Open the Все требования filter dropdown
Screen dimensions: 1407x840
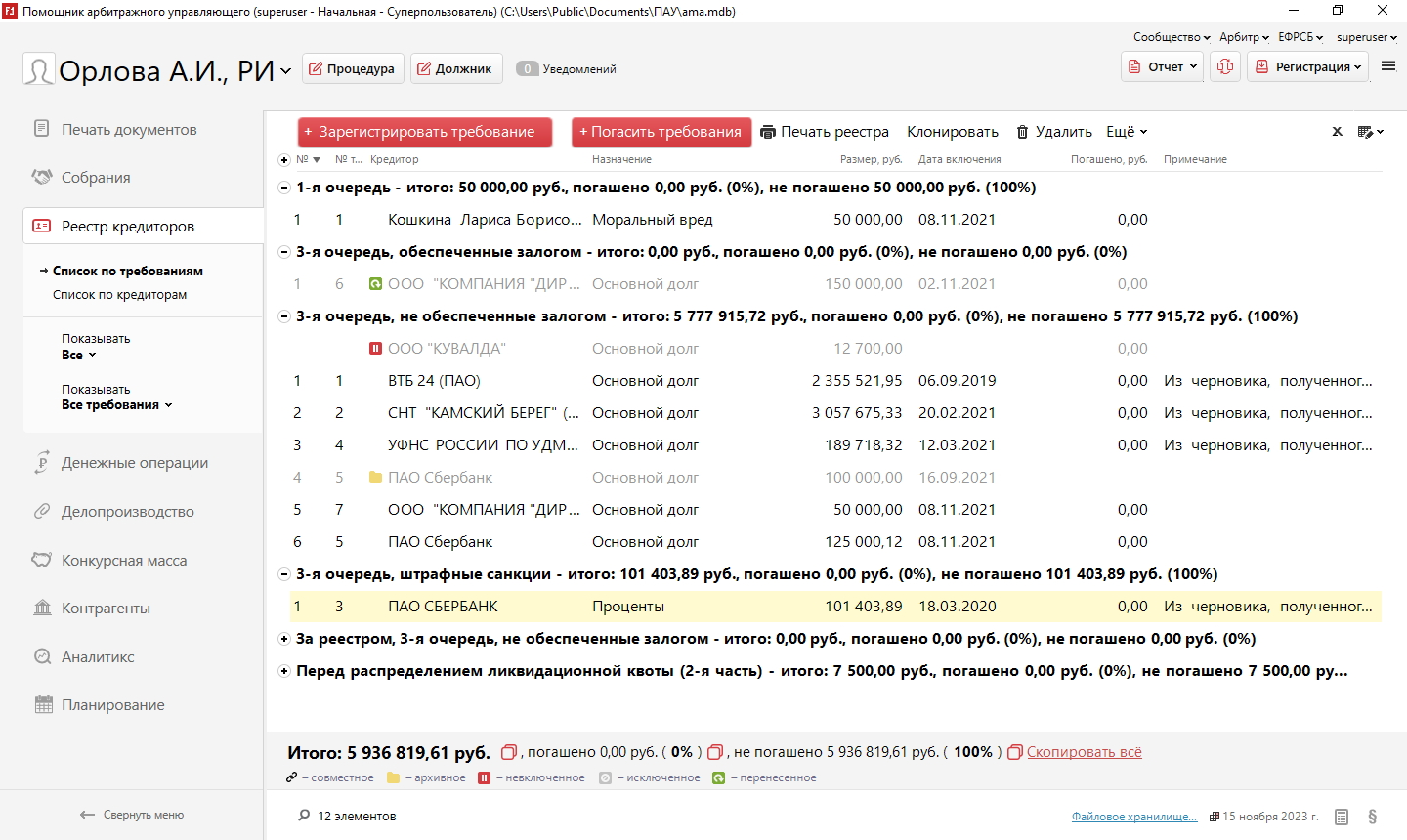tap(117, 405)
